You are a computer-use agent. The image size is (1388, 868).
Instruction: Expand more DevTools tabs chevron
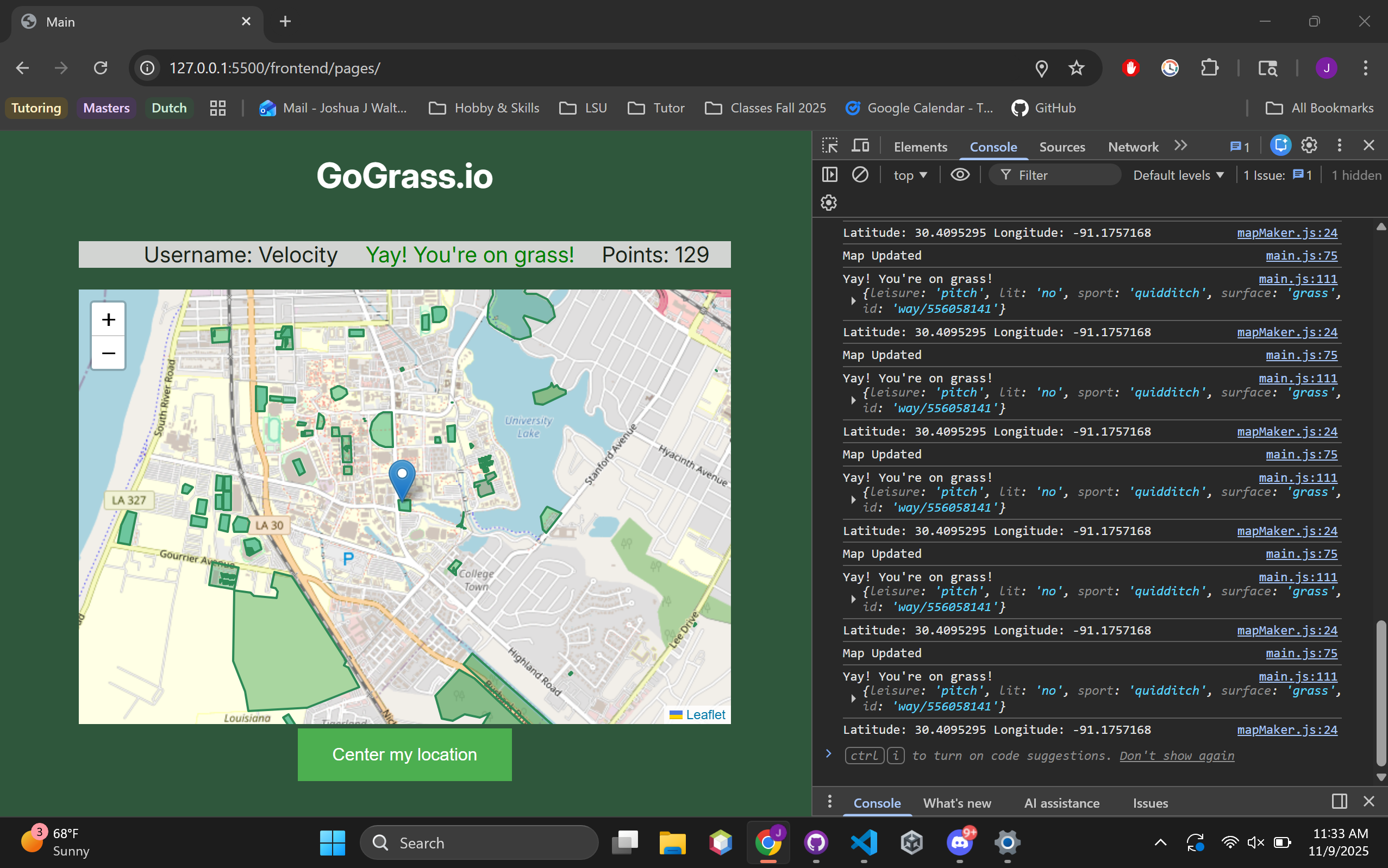[1181, 146]
